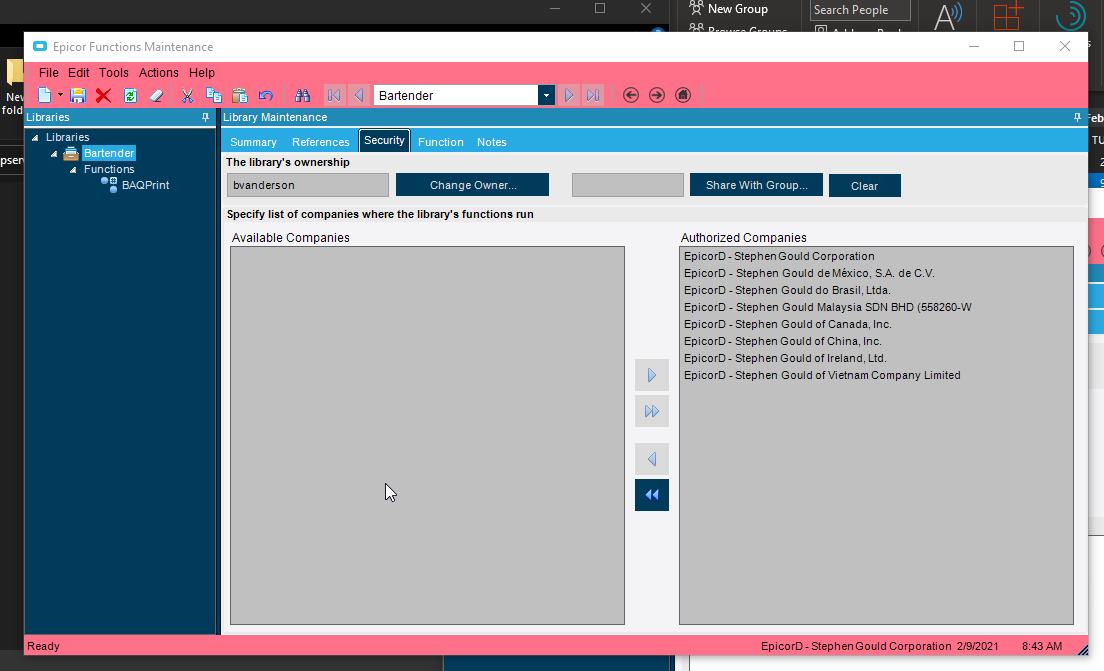The width and height of the screenshot is (1104, 671).
Task: Open the Actions menu
Action: click(x=158, y=73)
